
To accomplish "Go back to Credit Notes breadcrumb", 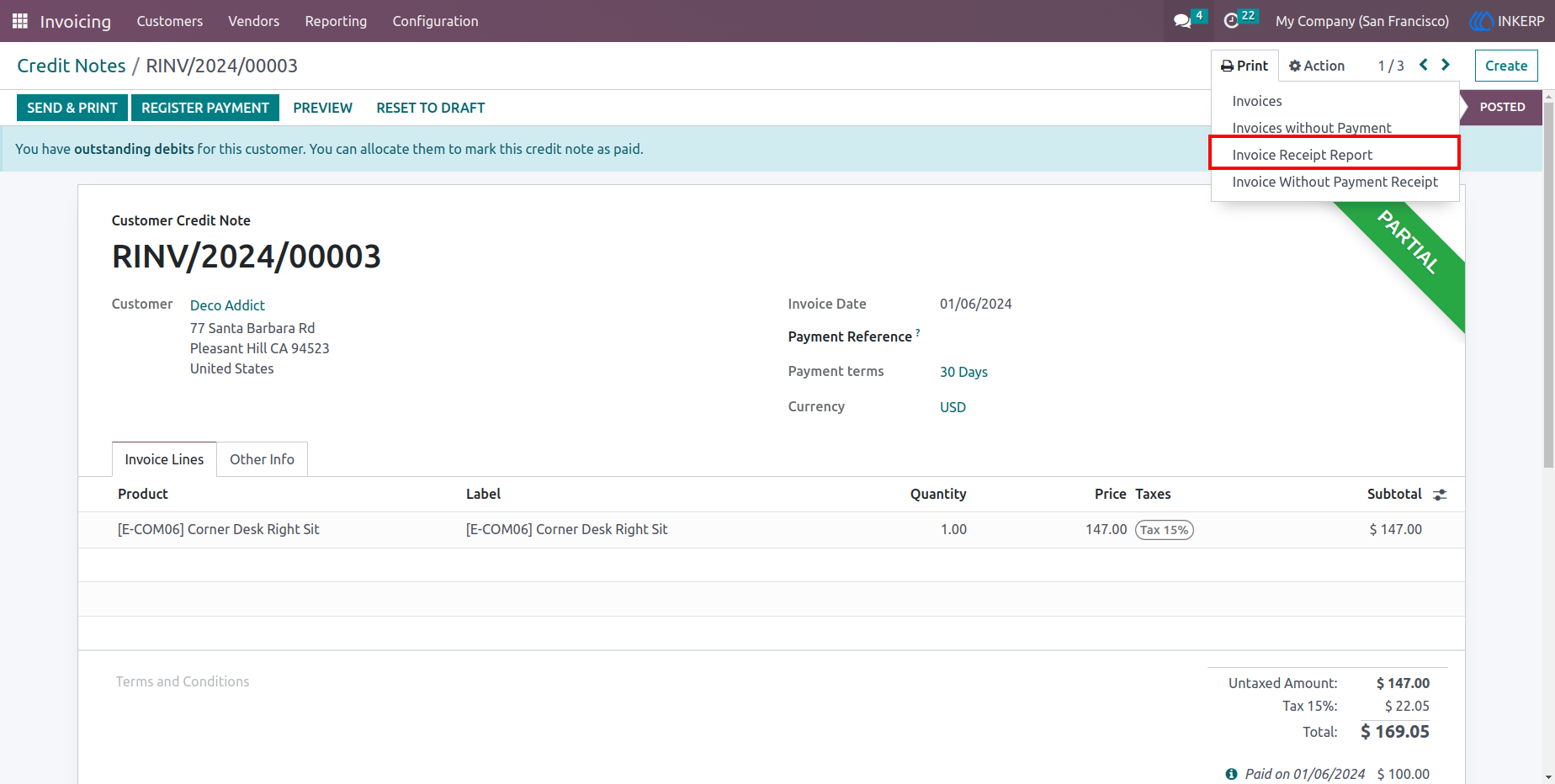I will pos(72,66).
